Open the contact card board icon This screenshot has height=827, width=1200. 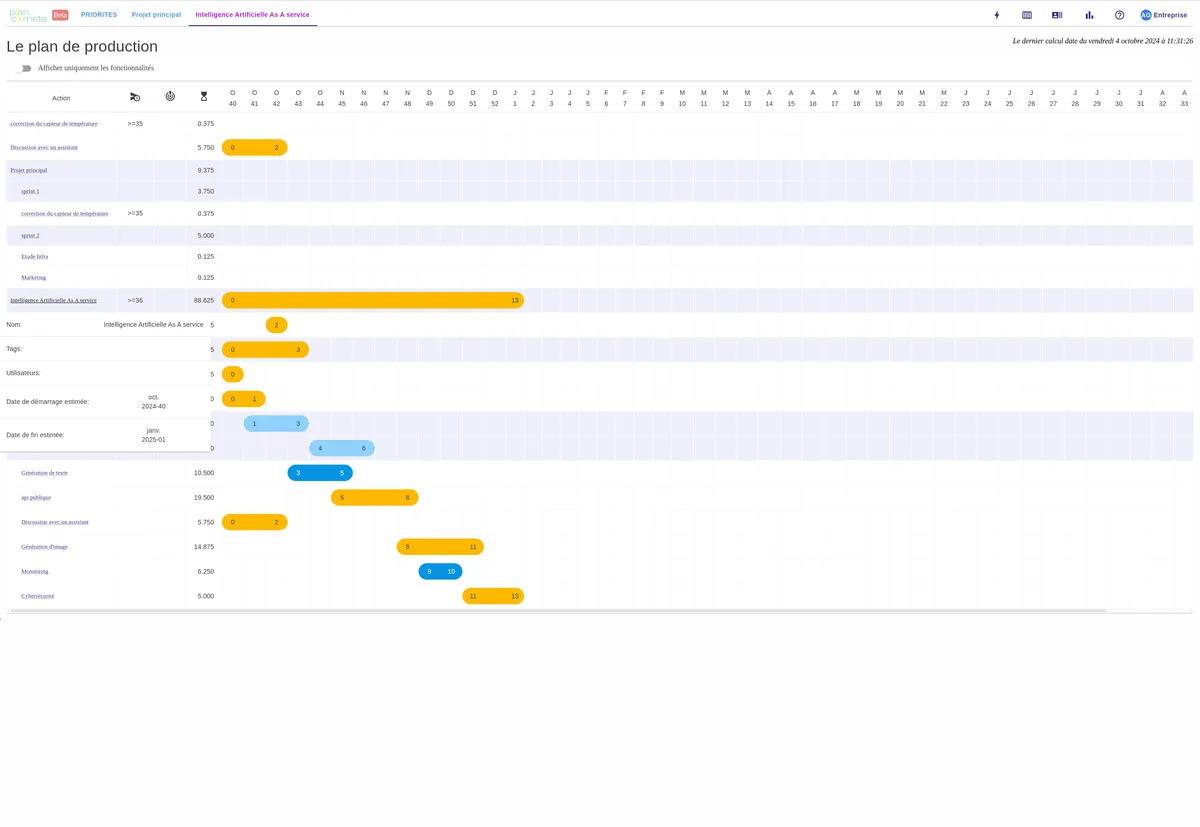pyautogui.click(x=1057, y=15)
